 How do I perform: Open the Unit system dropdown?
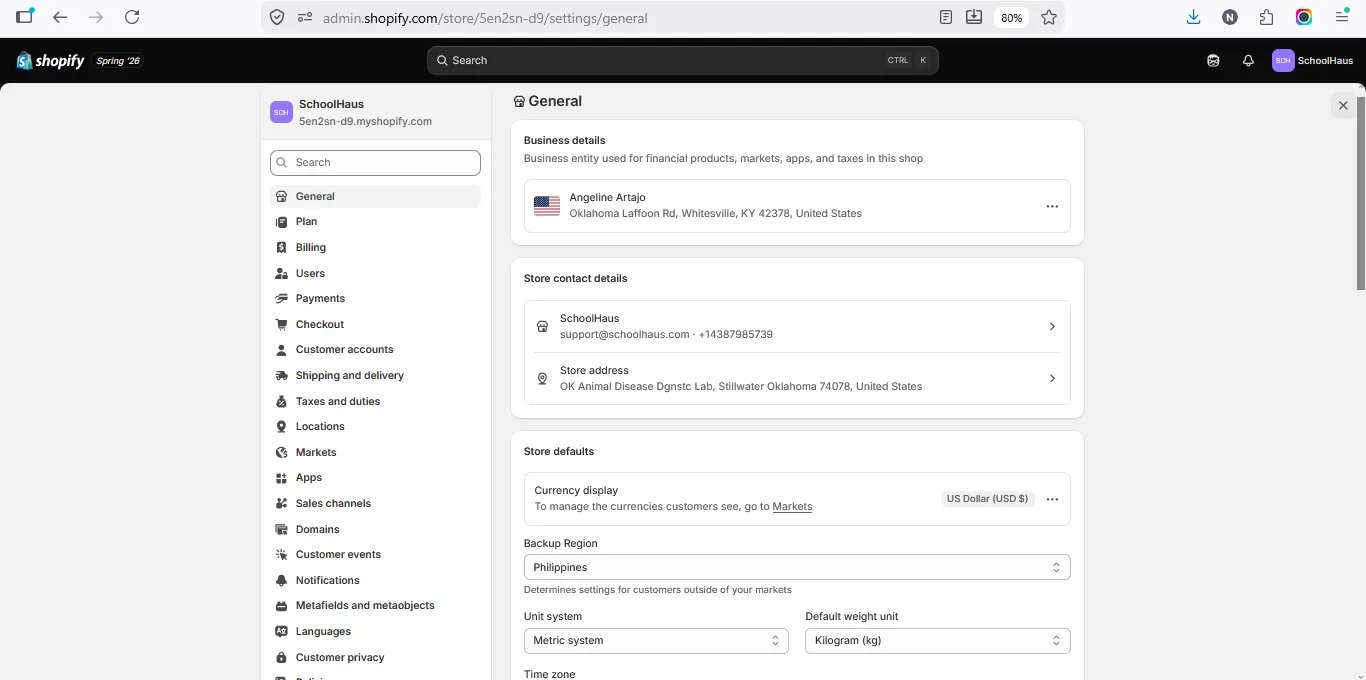coord(656,640)
